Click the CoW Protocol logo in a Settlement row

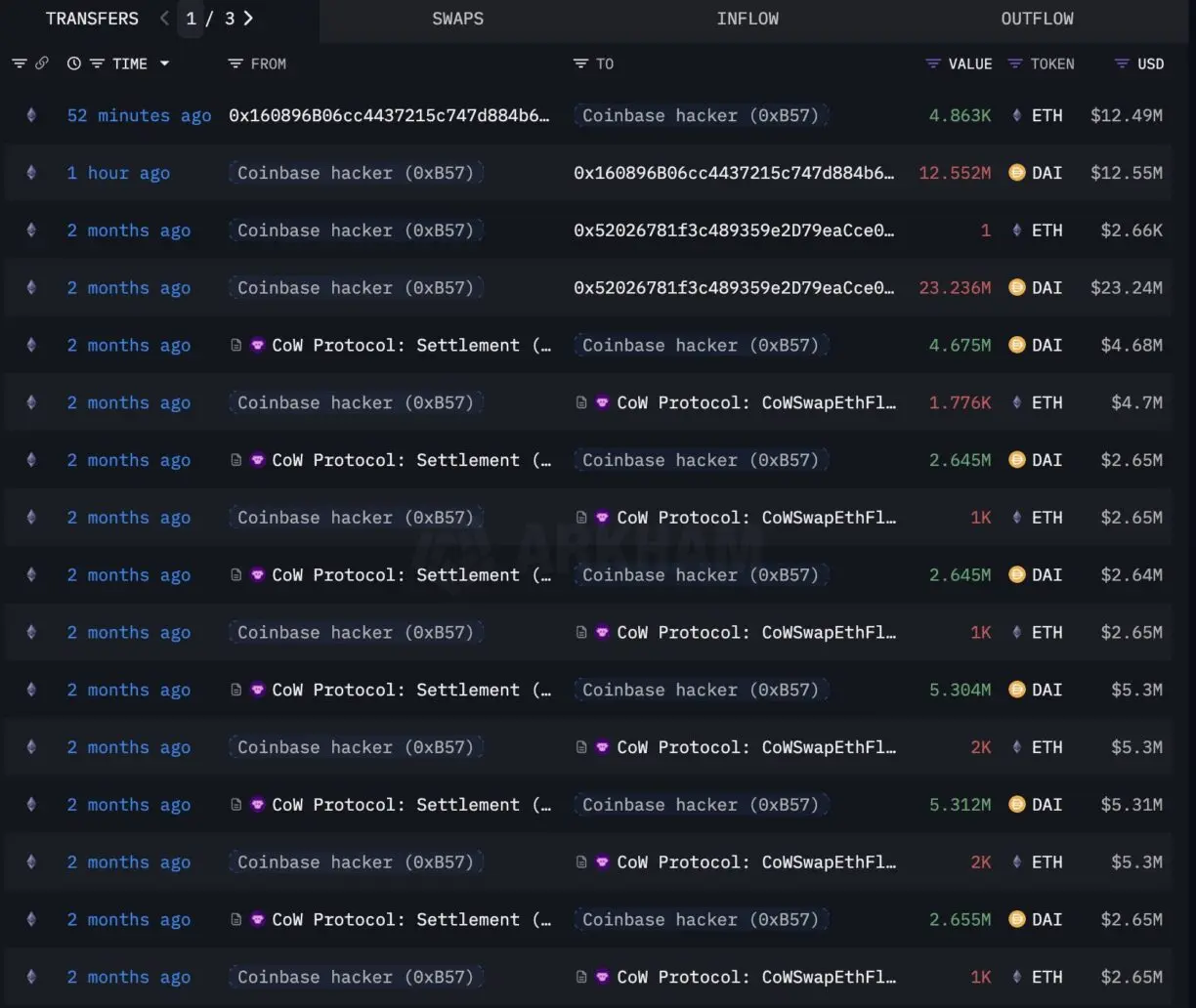pos(257,345)
